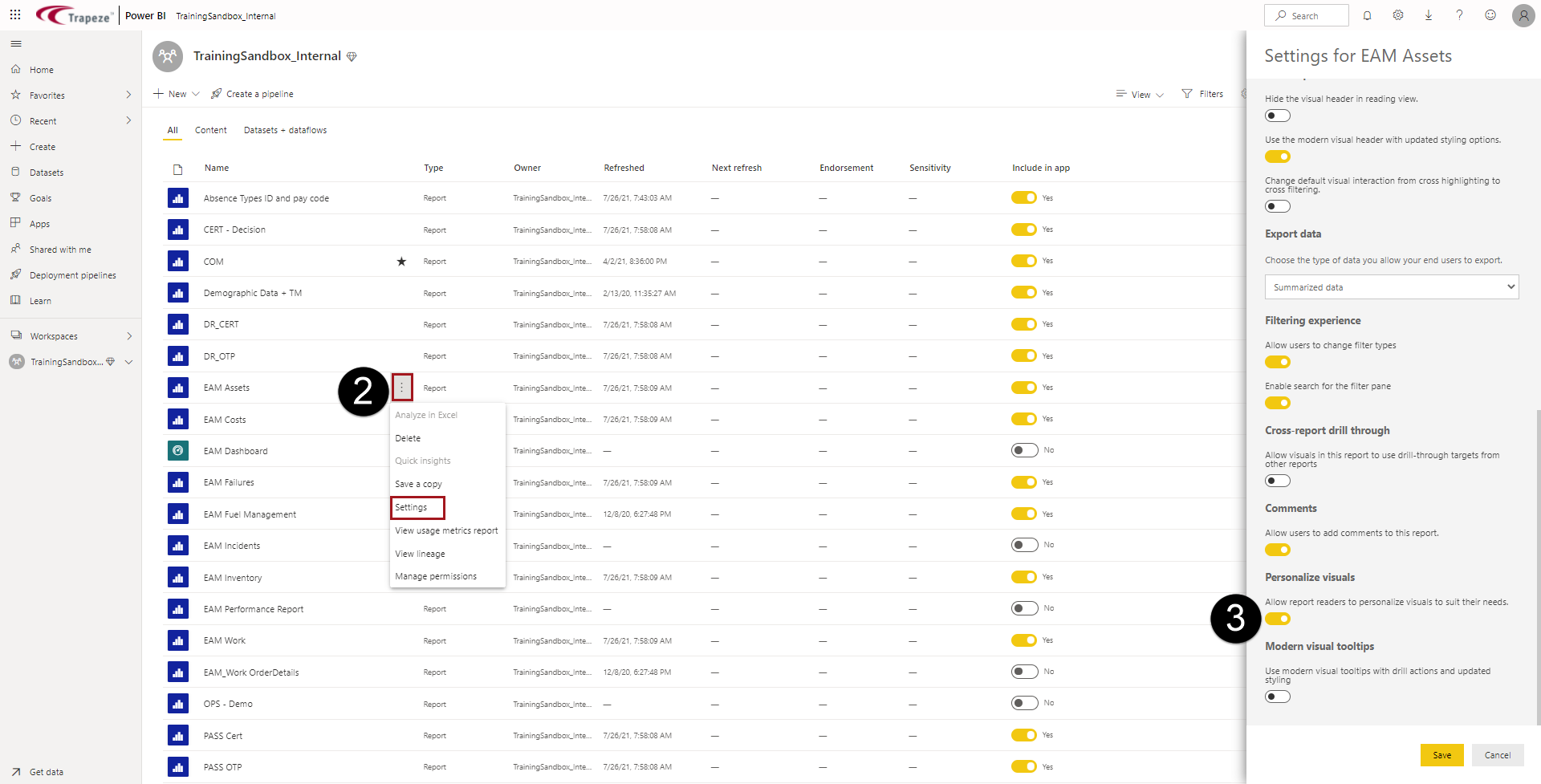Viewport: 1541px width, 784px height.
Task: Select Analyze in Excel from the context menu
Action: [426, 415]
